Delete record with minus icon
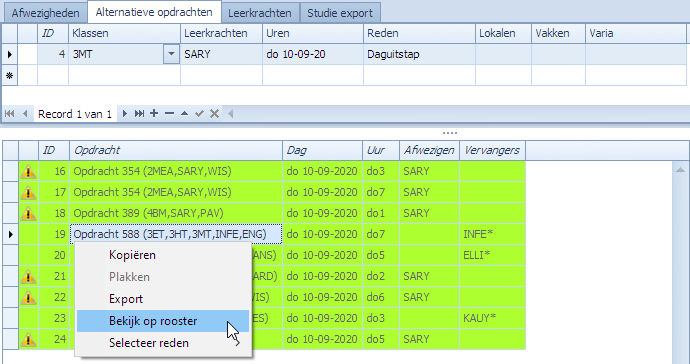690x364 pixels. tap(169, 114)
